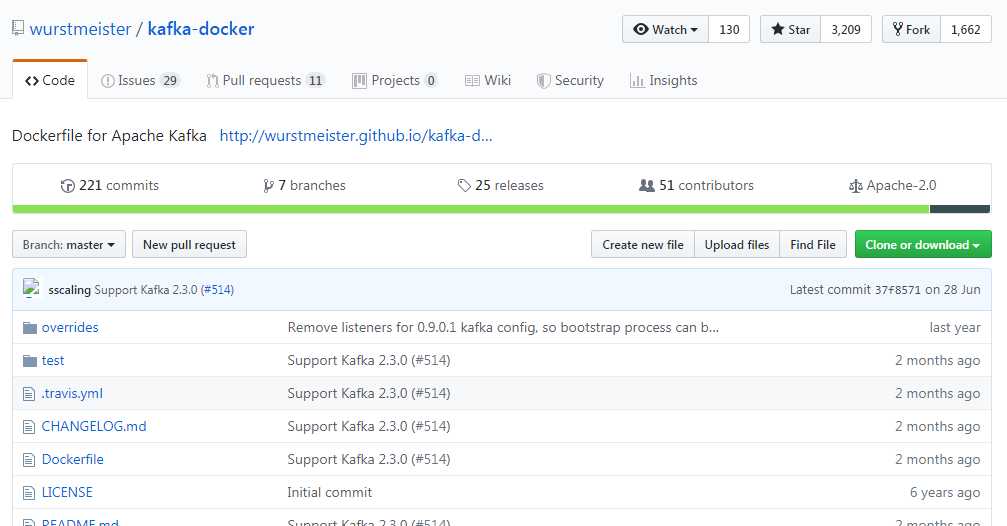Screen dimensions: 1007x526
Task: Open Dockerfile file link
Action: point(73,459)
